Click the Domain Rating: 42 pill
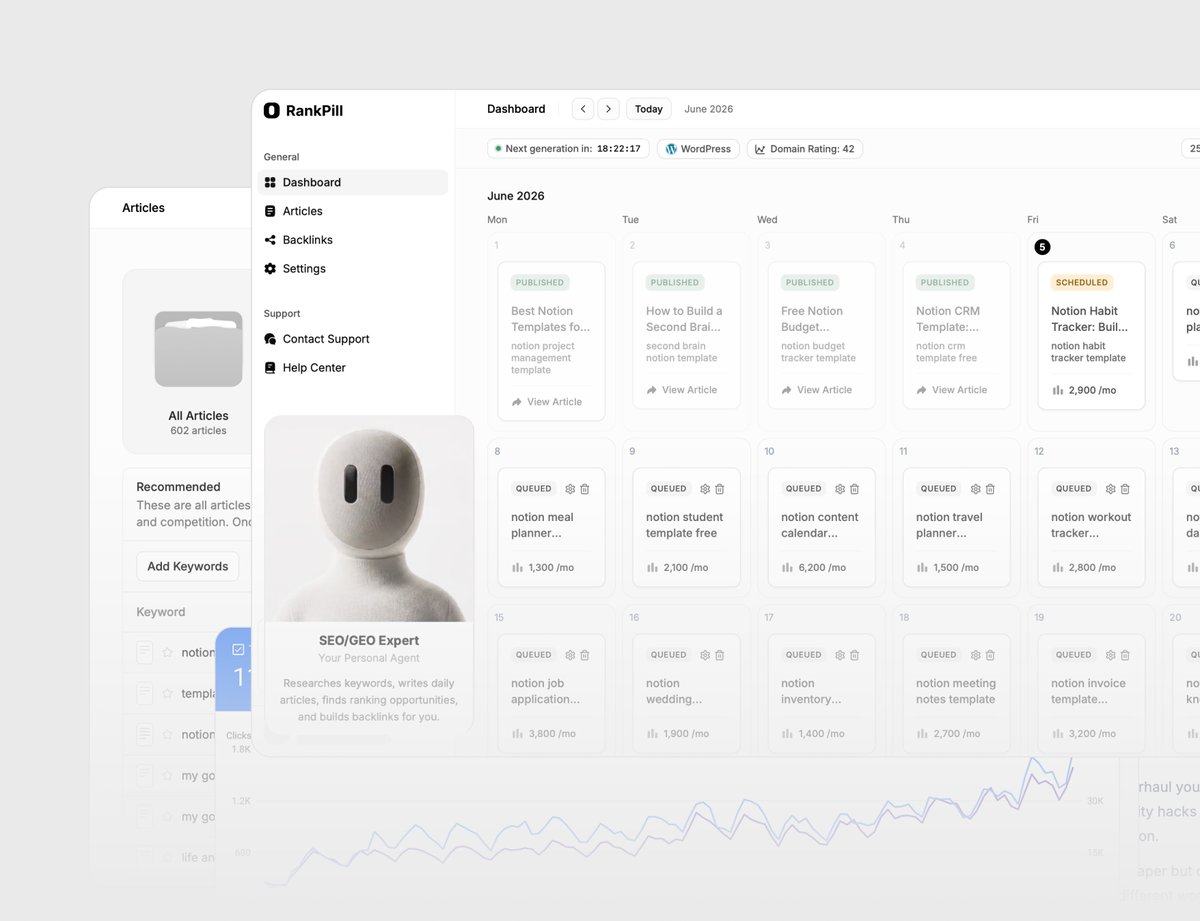The height and width of the screenshot is (921, 1200). 805,149
